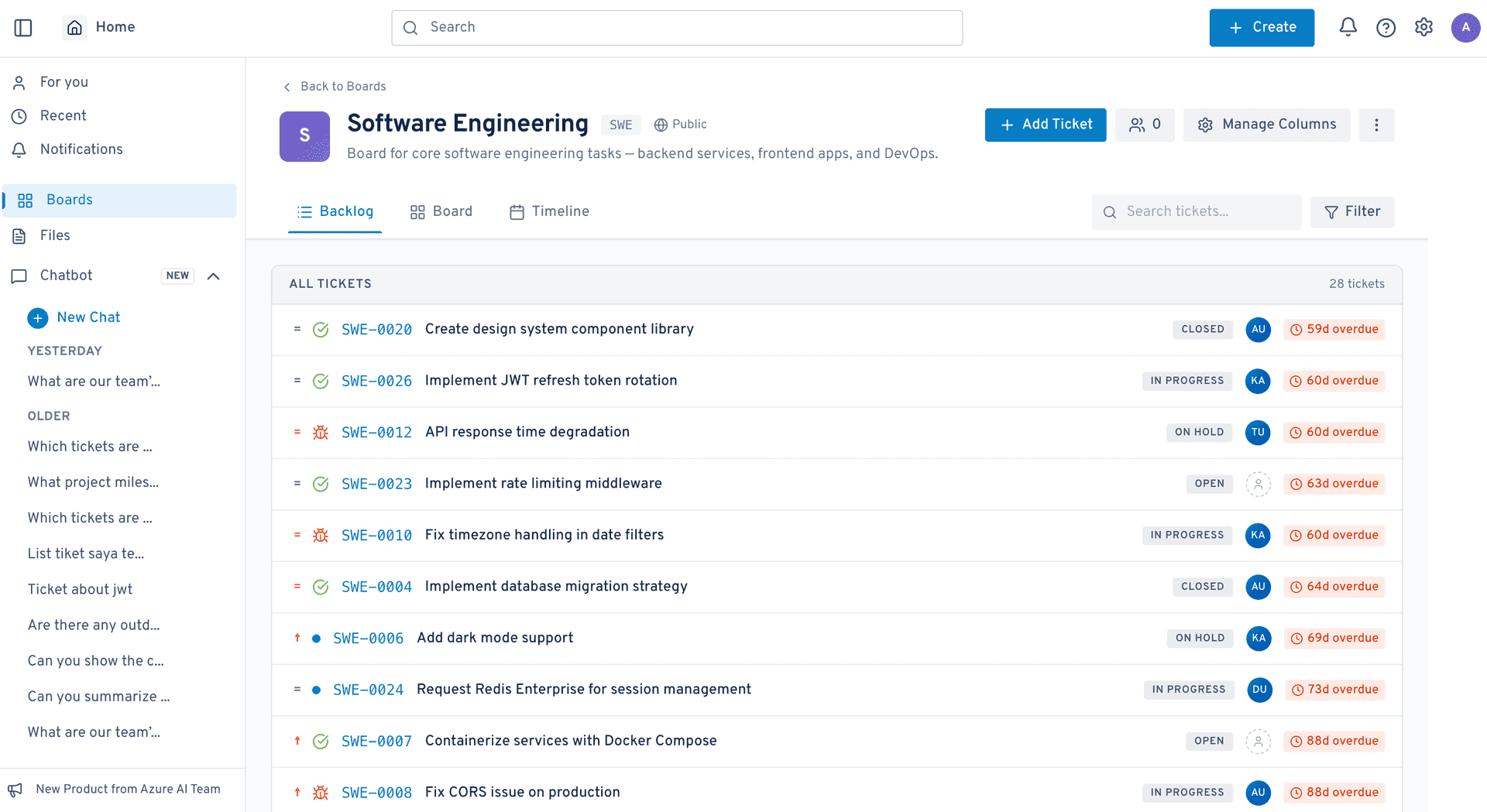Click ON HOLD status on SWE-0006

tap(1200, 639)
